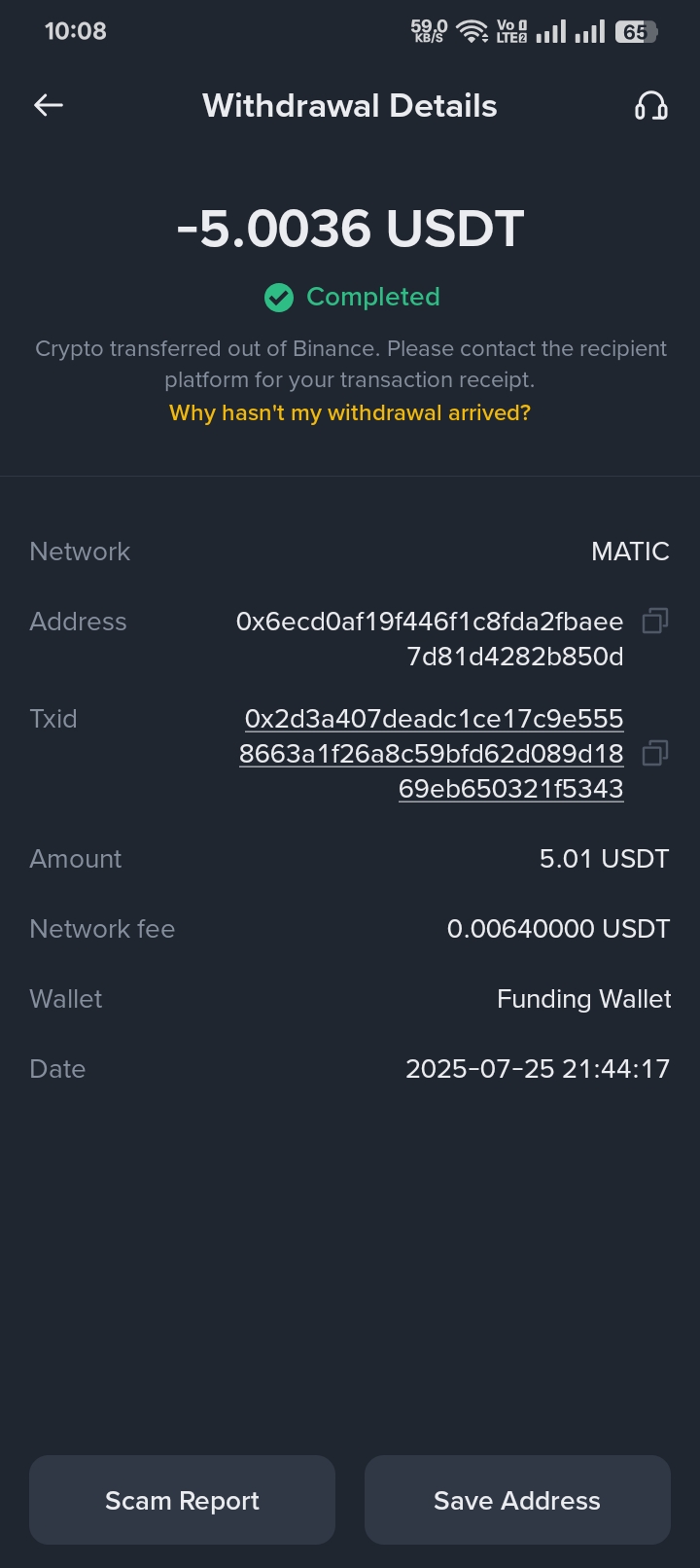Copy the withdrawal address

click(x=655, y=621)
